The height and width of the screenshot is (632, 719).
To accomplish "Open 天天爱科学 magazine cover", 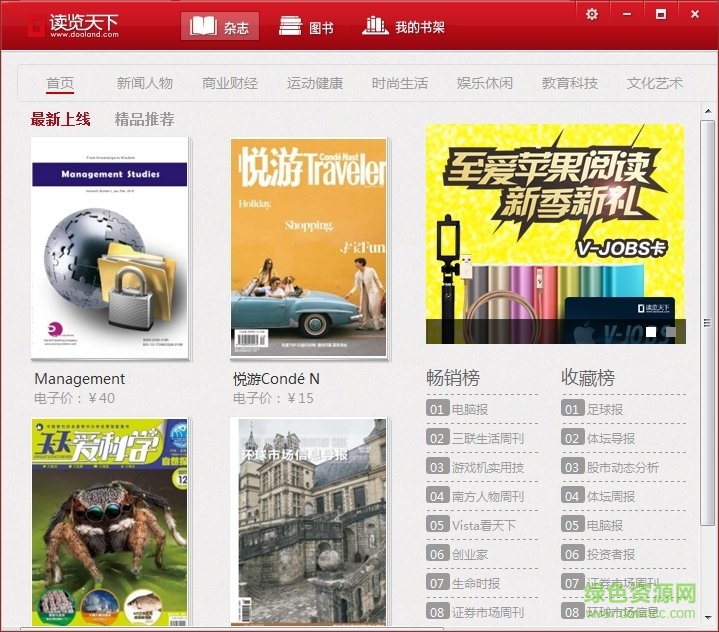I will 110,522.
